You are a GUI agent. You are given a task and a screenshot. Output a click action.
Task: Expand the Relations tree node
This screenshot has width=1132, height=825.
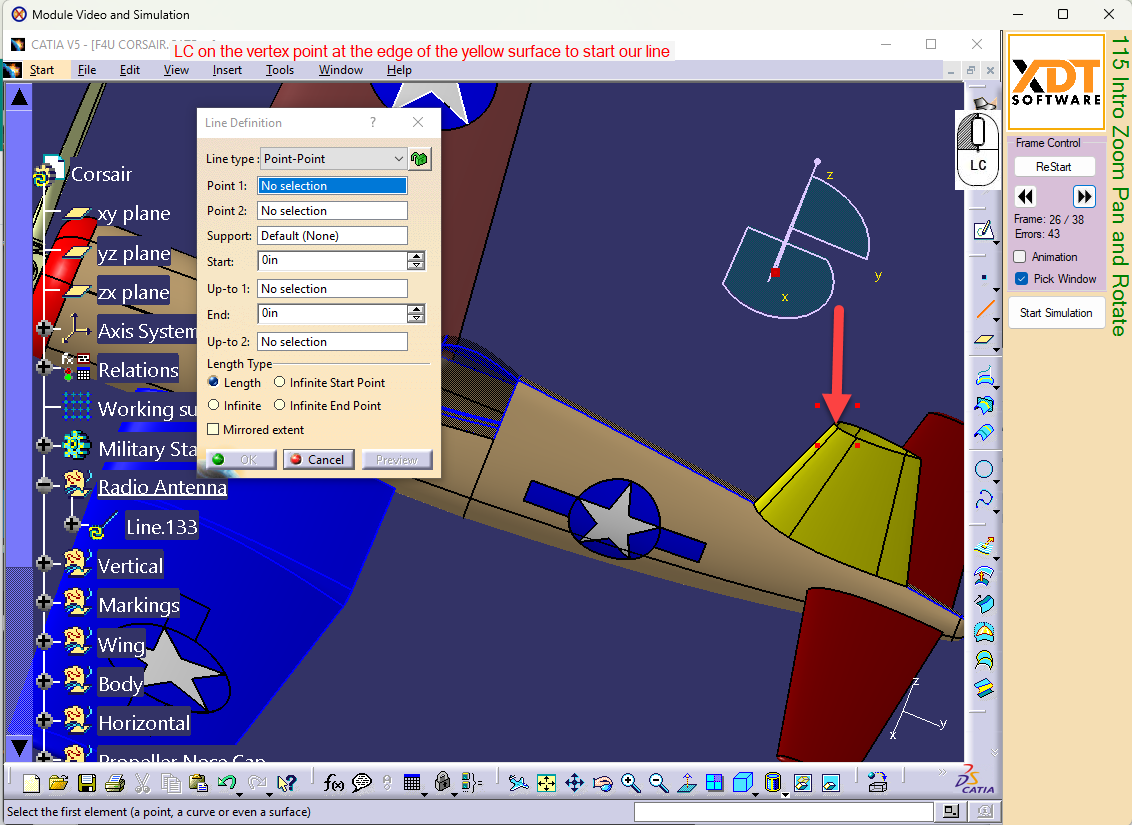(44, 367)
